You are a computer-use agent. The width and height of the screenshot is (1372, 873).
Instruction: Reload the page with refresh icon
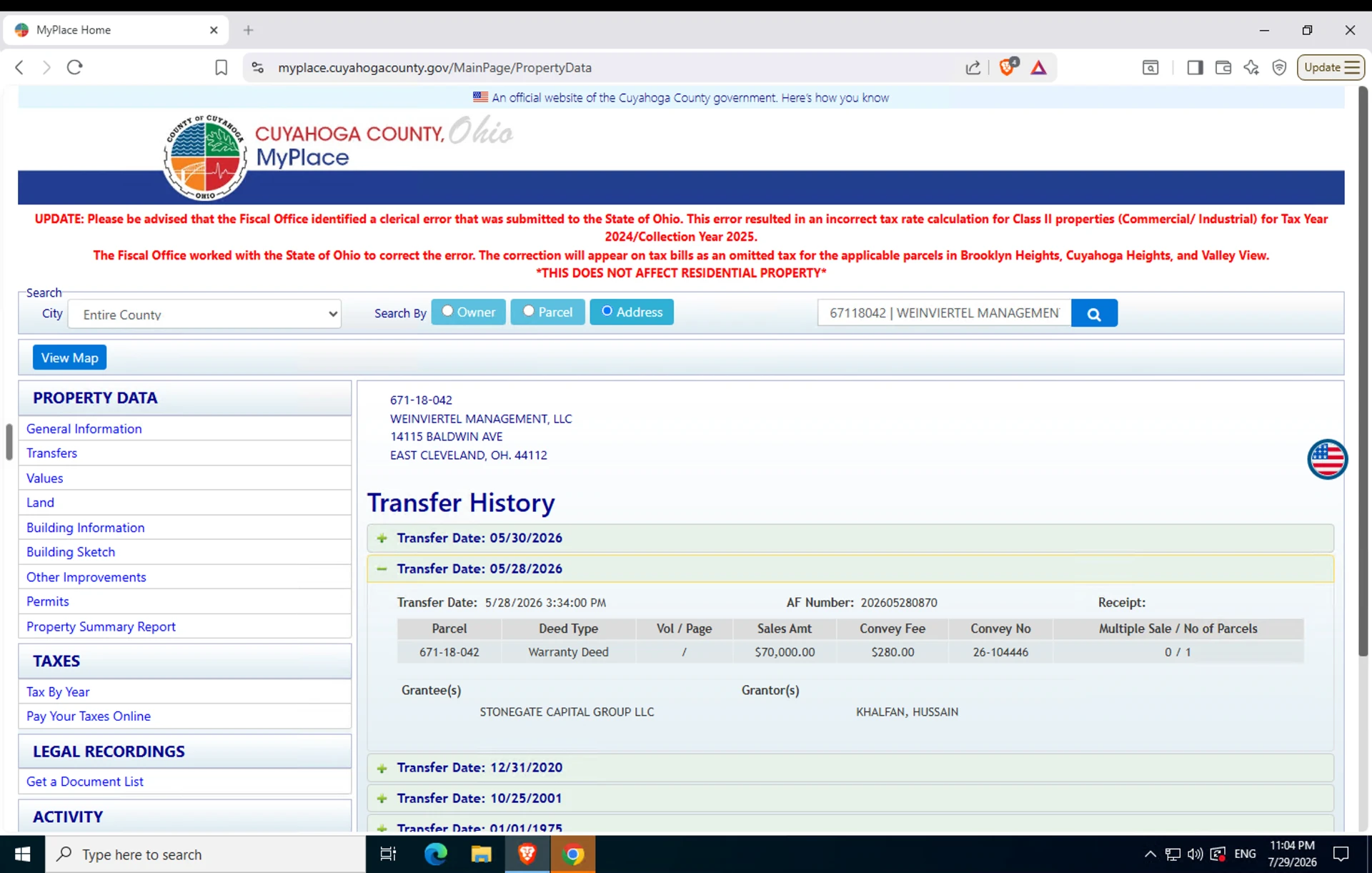pyautogui.click(x=74, y=67)
